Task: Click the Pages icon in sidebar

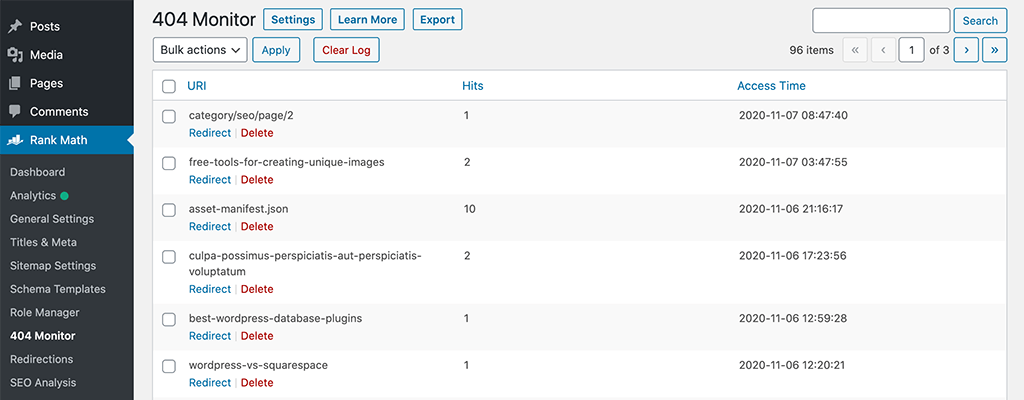Action: 15,84
